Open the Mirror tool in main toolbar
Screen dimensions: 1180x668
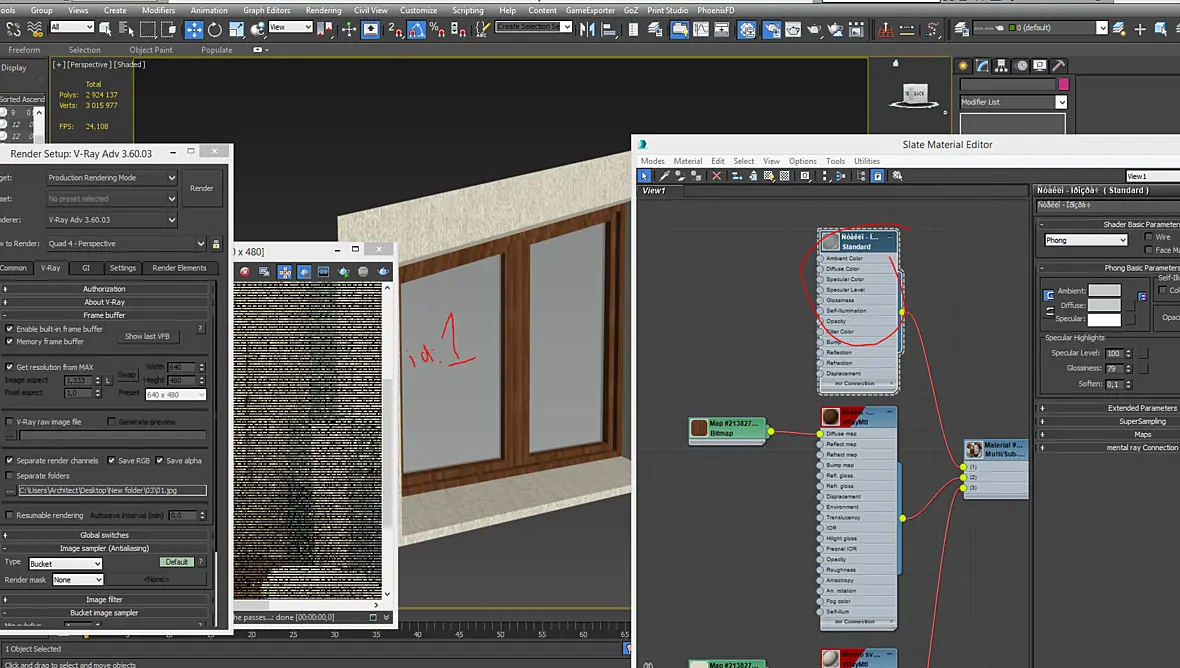[588, 29]
